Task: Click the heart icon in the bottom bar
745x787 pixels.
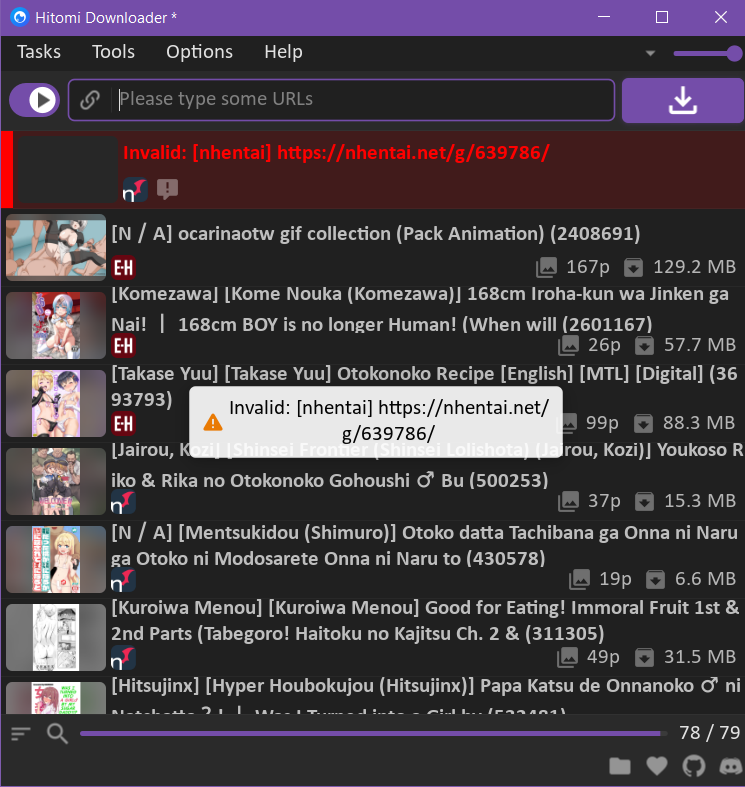Action: coord(657,766)
